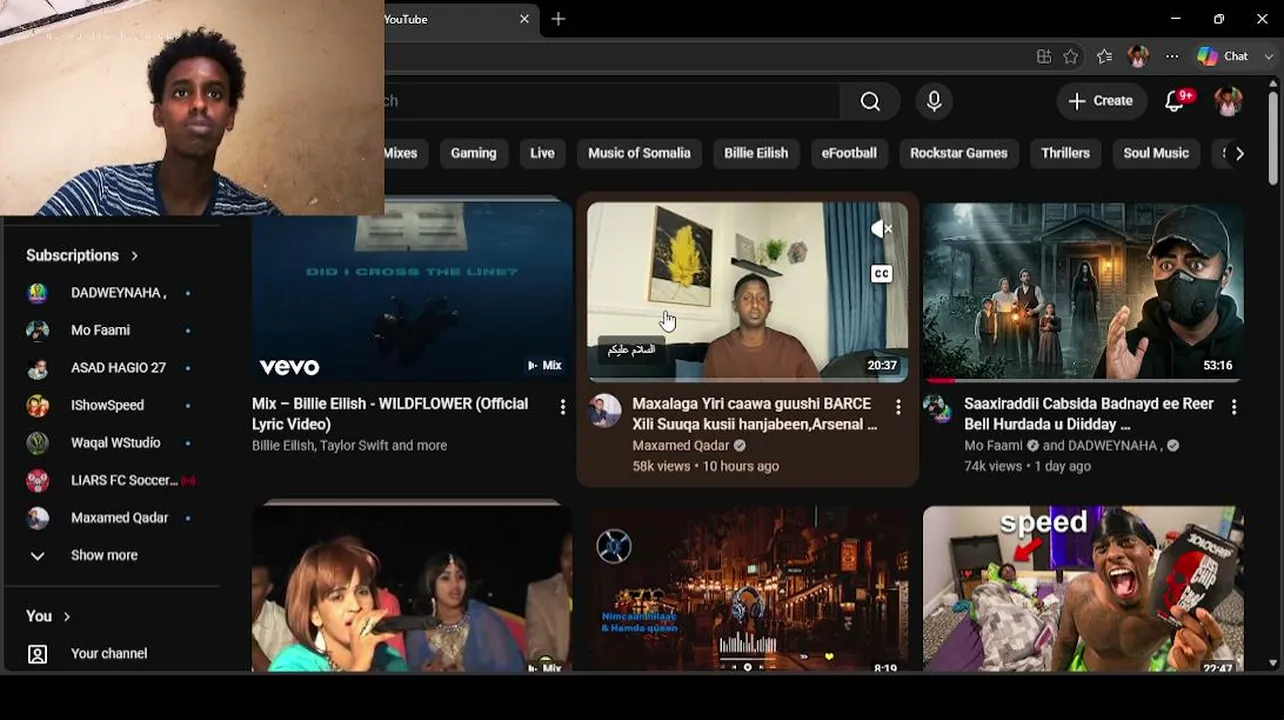
Task: Click the browser split screen icon
Action: (1044, 56)
